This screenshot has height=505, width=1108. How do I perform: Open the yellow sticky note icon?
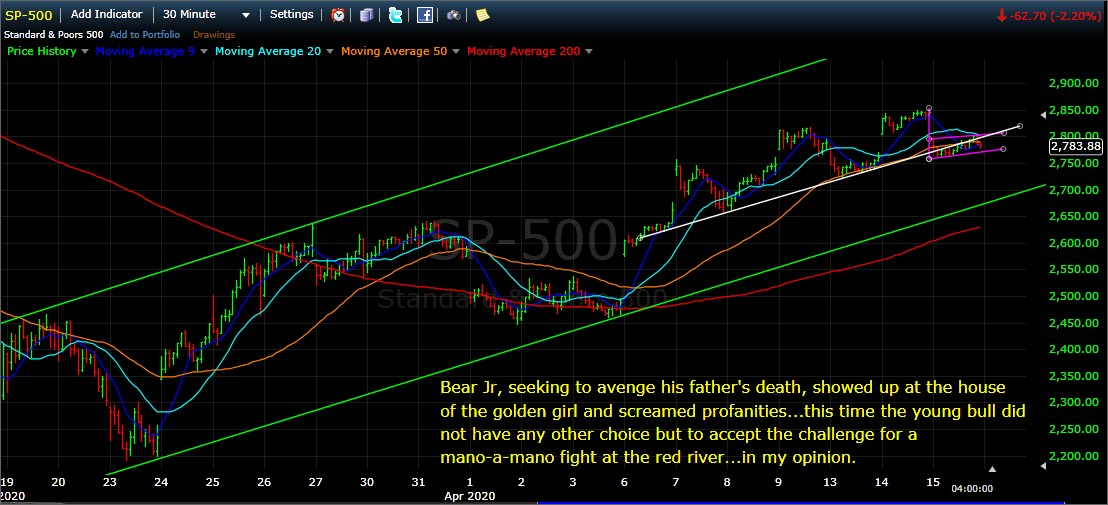click(483, 15)
